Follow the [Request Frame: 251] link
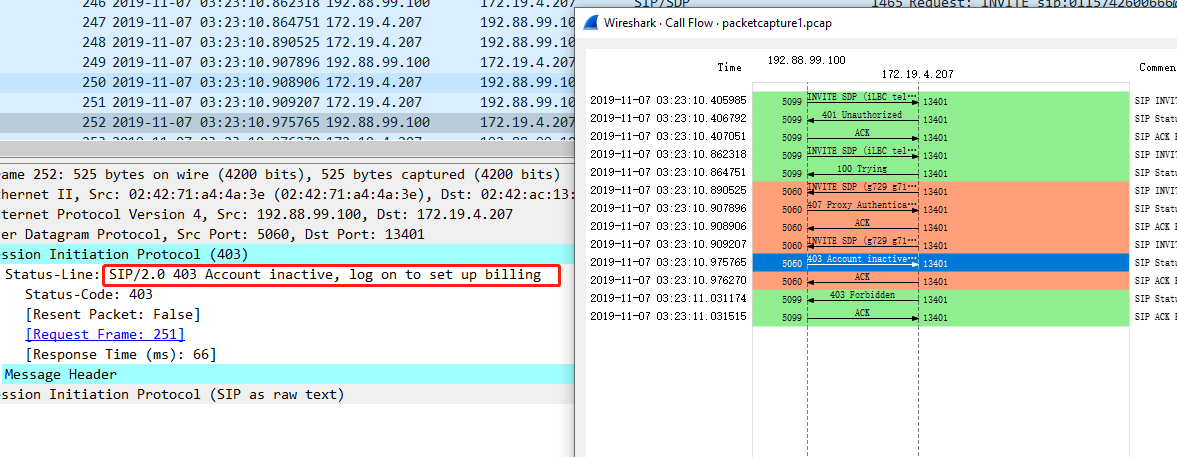The height and width of the screenshot is (457, 1177). click(105, 334)
